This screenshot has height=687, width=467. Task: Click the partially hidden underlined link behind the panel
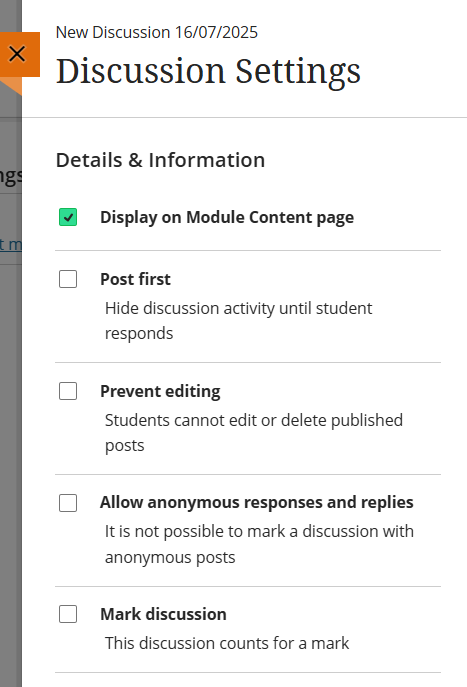[11, 244]
